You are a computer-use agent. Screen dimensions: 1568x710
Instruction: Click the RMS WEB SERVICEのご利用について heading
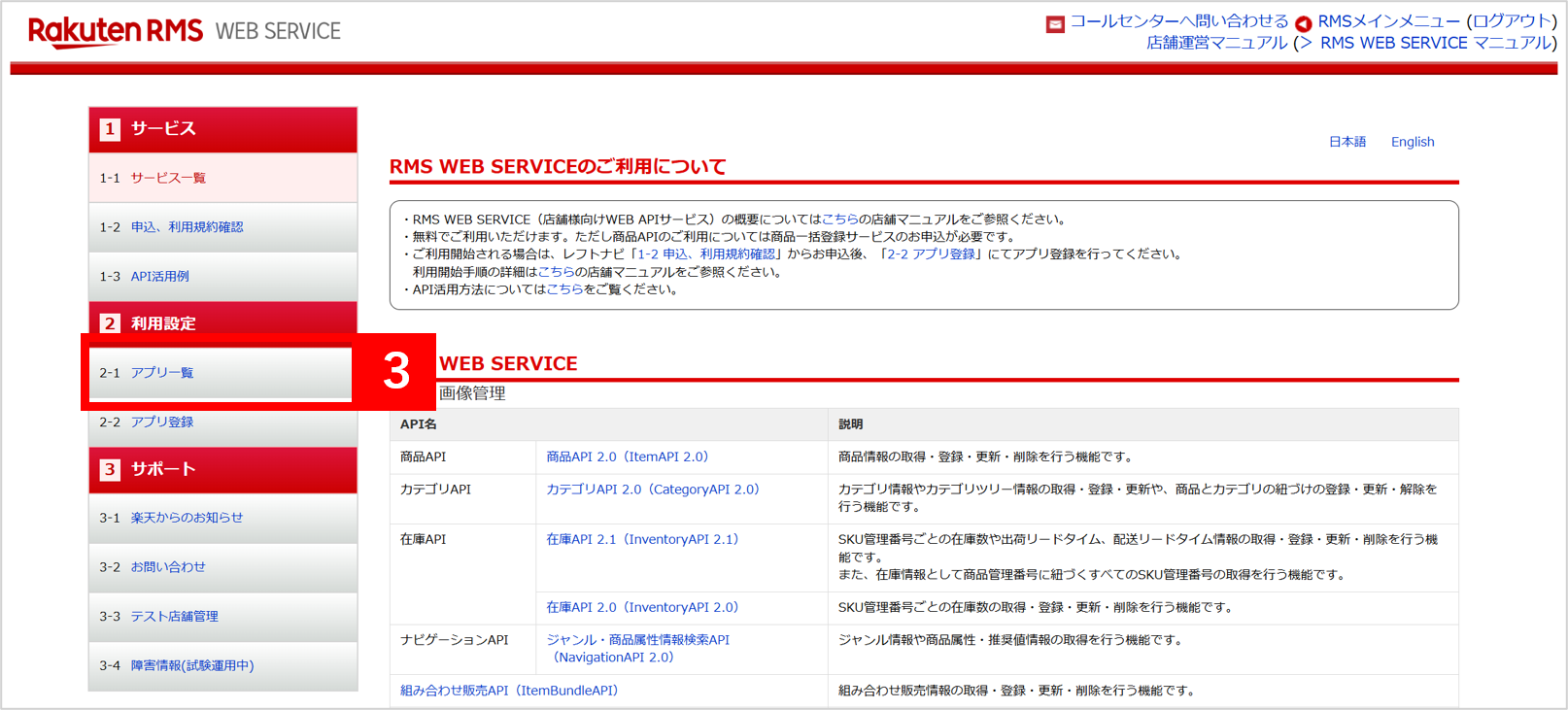pos(558,167)
